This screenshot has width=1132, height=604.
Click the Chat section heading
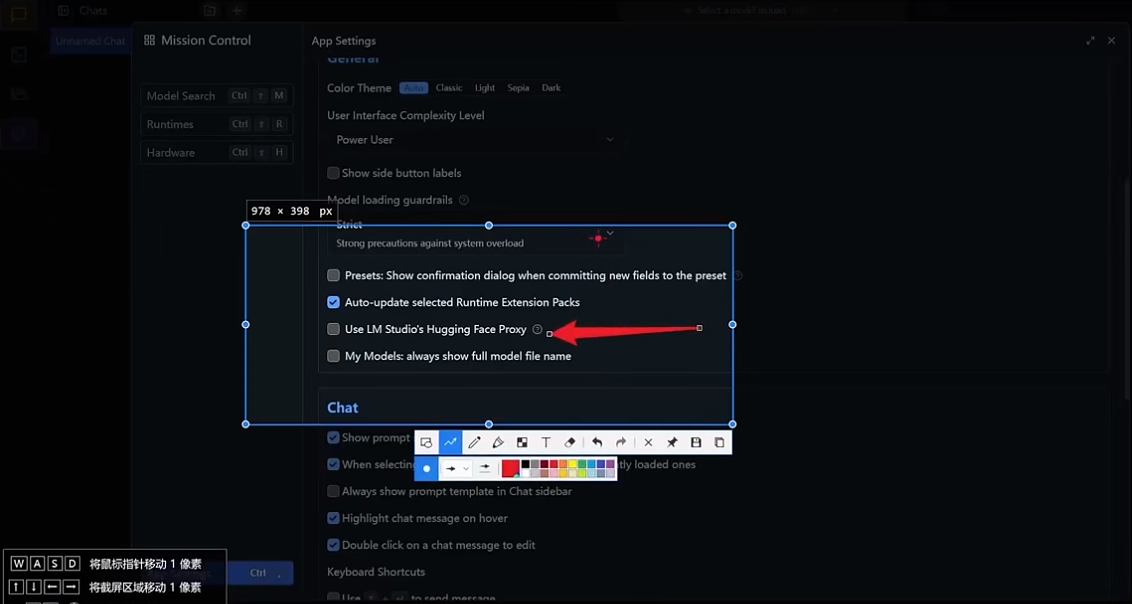click(x=343, y=408)
